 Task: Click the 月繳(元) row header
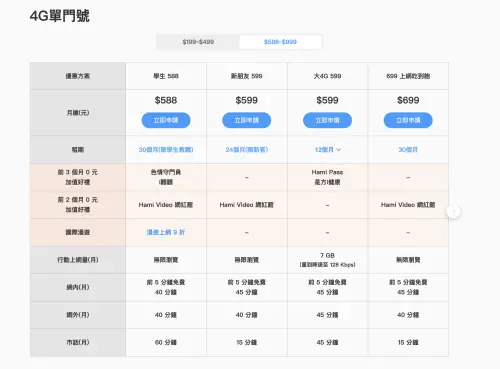pos(78,113)
